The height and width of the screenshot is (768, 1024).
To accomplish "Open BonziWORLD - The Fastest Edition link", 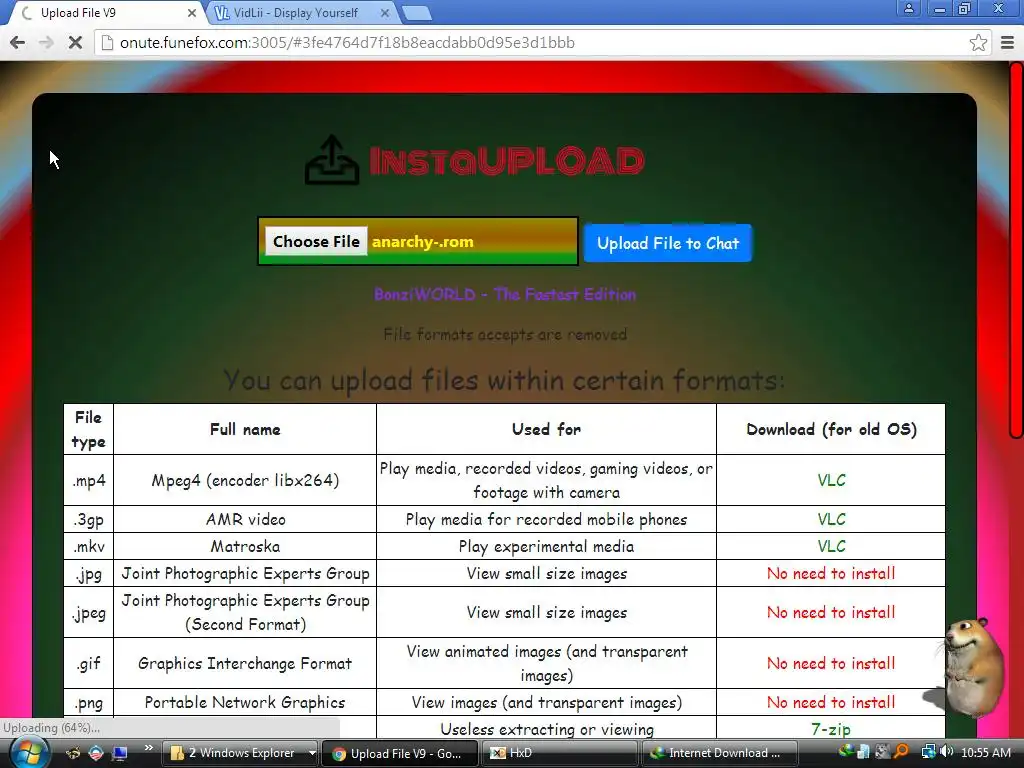I will click(505, 295).
